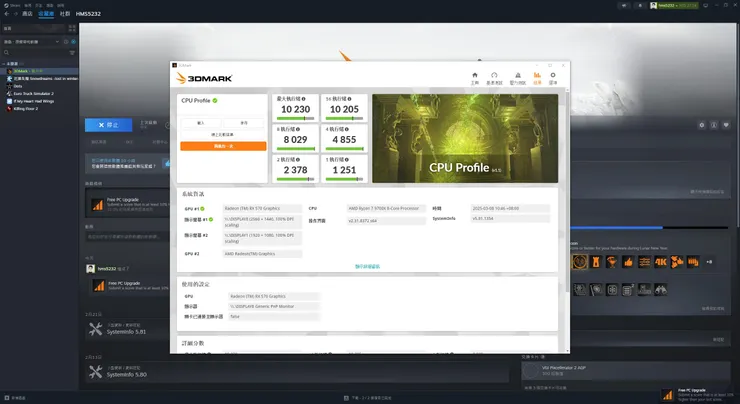The image size is (740, 404).
Task: Open the Home tab in 3DMark
Action: point(475,78)
